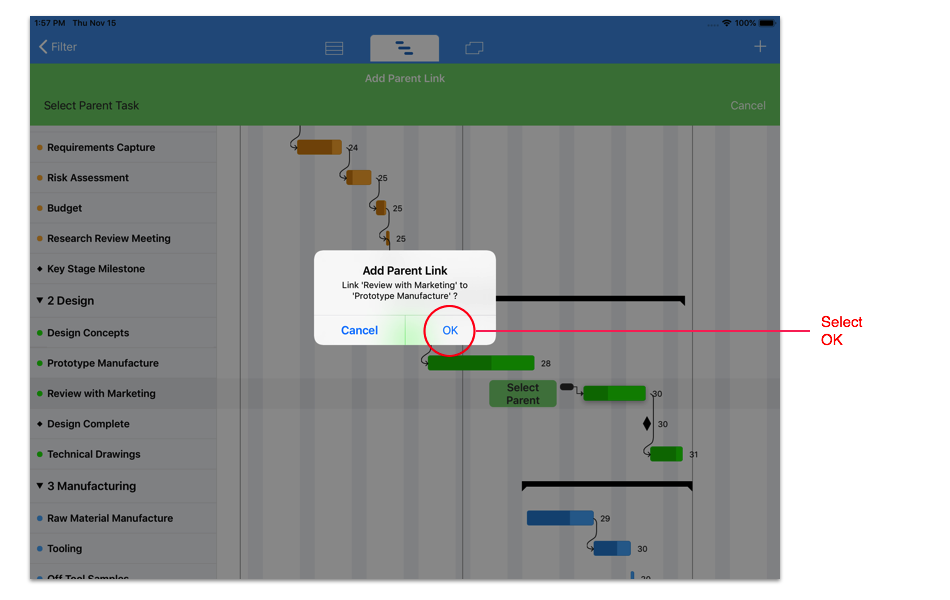Tap the Key Stage Milestone row
This screenshot has height=600, width=950.
click(x=96, y=269)
